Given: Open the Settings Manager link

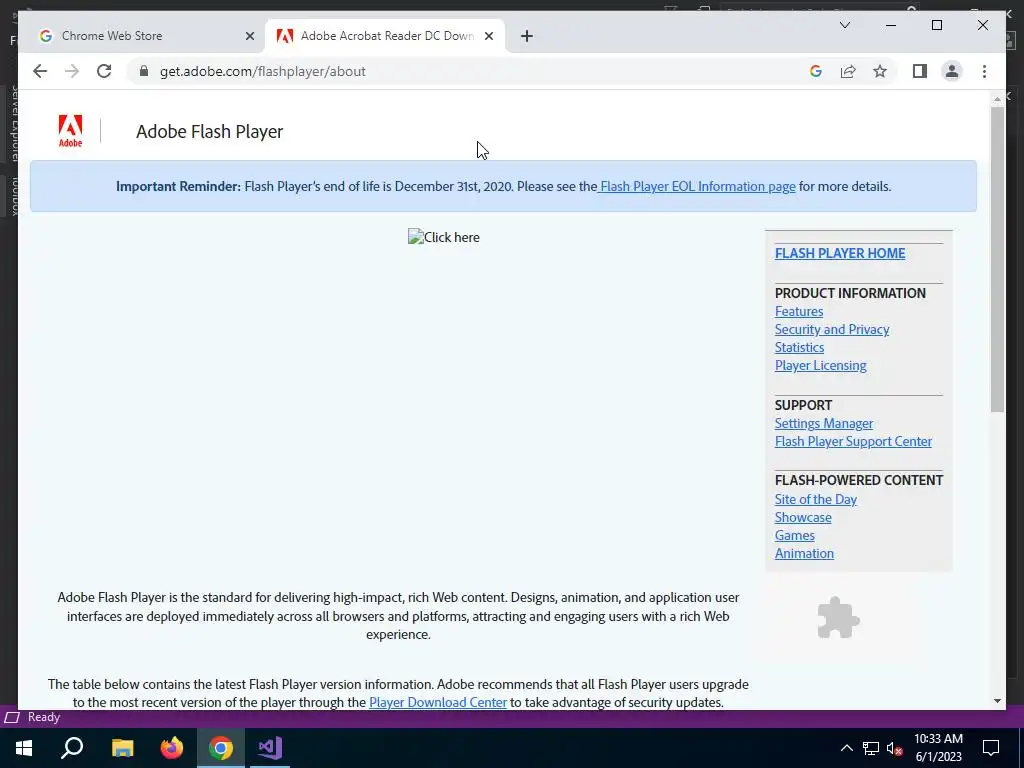Looking at the screenshot, I should (x=824, y=423).
